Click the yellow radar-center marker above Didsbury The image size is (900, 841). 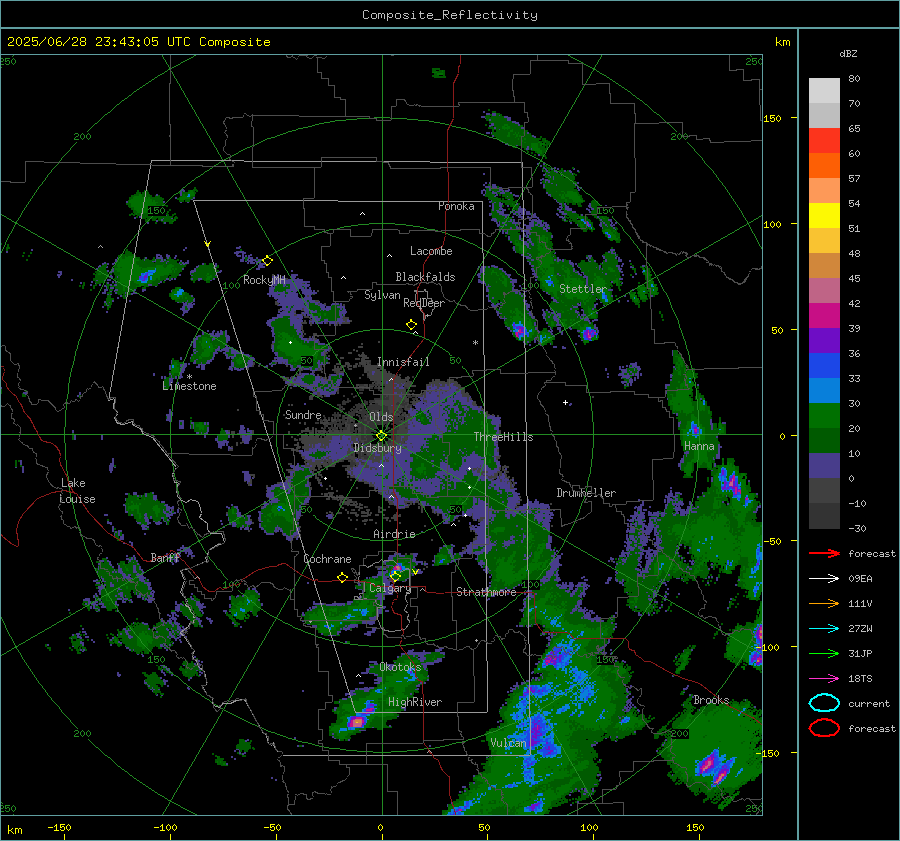point(382,436)
